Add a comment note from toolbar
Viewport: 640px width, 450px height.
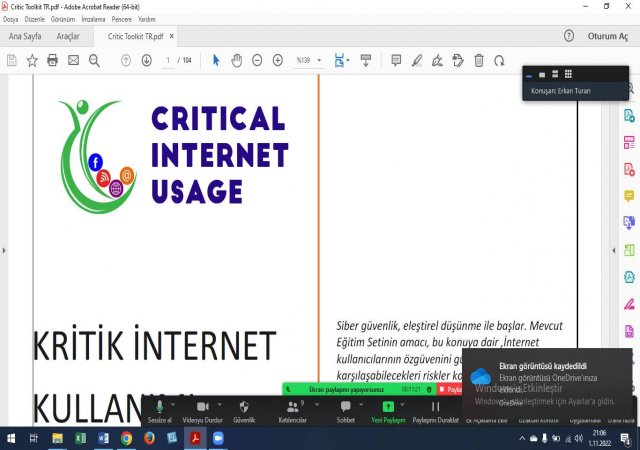coord(396,60)
